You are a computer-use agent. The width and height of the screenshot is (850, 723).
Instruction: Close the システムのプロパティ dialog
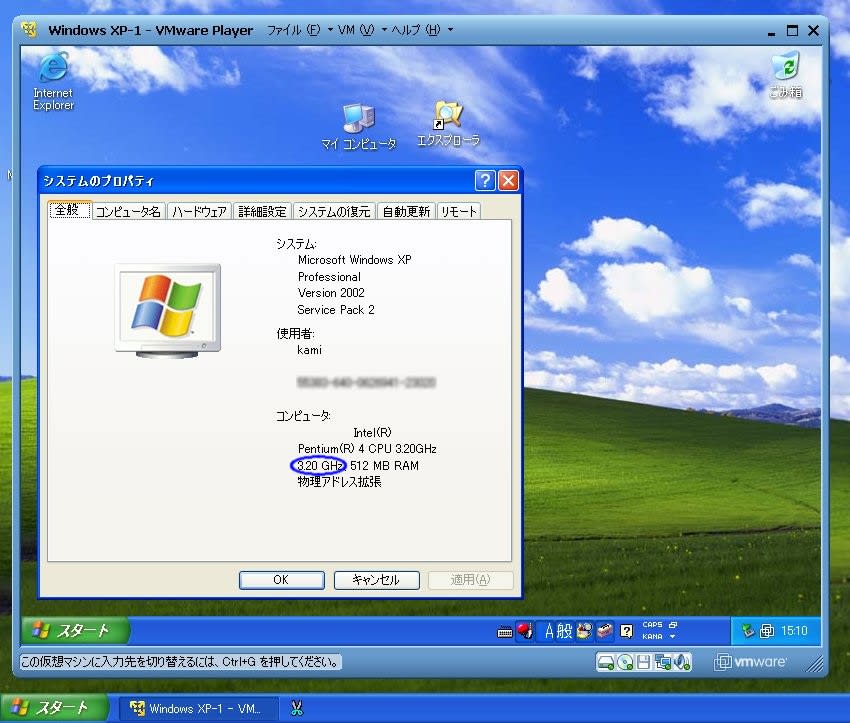pos(508,180)
